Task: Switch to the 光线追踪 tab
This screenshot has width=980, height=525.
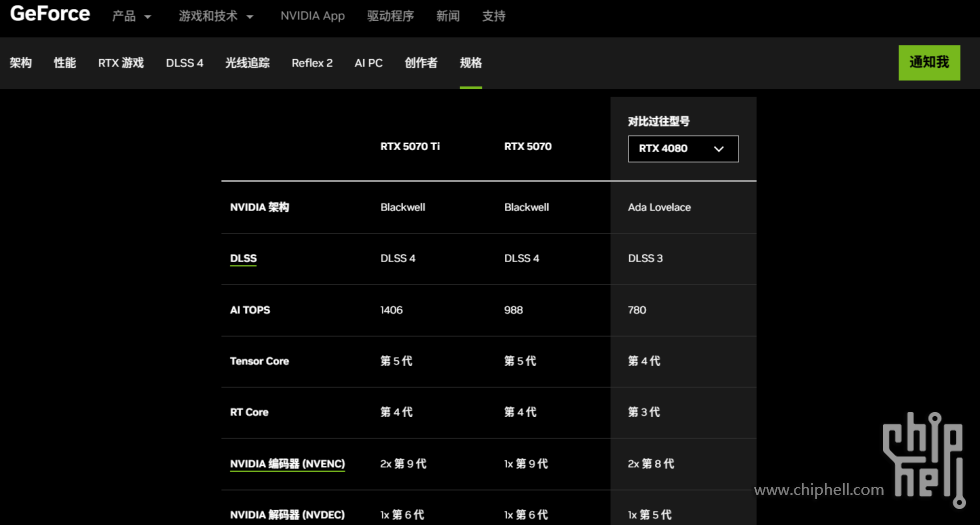Action: [248, 62]
